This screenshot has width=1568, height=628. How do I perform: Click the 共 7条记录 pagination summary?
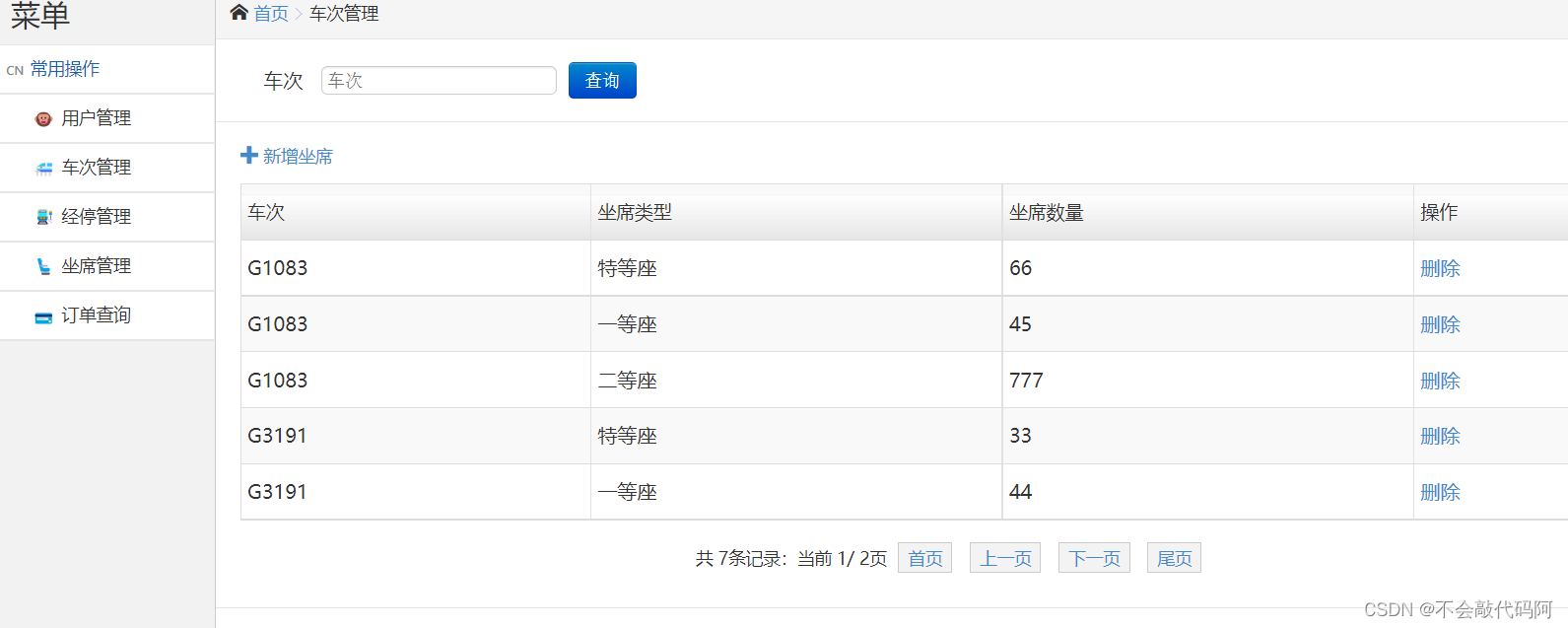click(741, 559)
